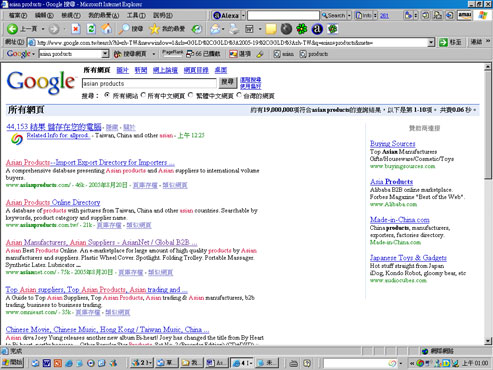Image resolution: width=493 pixels, height=370 pixels.
Task: Open the Tools menu (fifth item)
Action: pyautogui.click(x=136, y=15)
